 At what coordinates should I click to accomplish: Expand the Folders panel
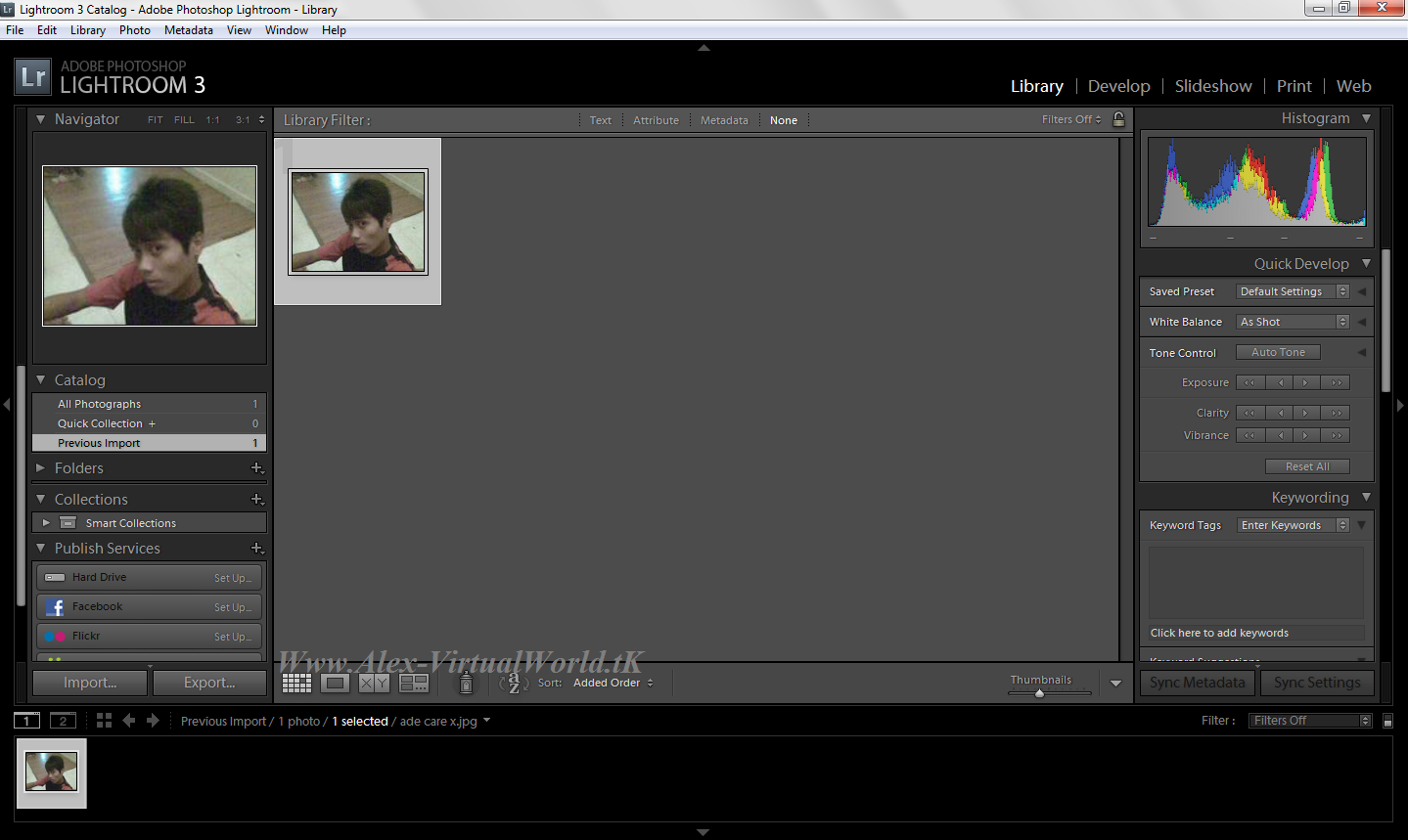click(40, 468)
